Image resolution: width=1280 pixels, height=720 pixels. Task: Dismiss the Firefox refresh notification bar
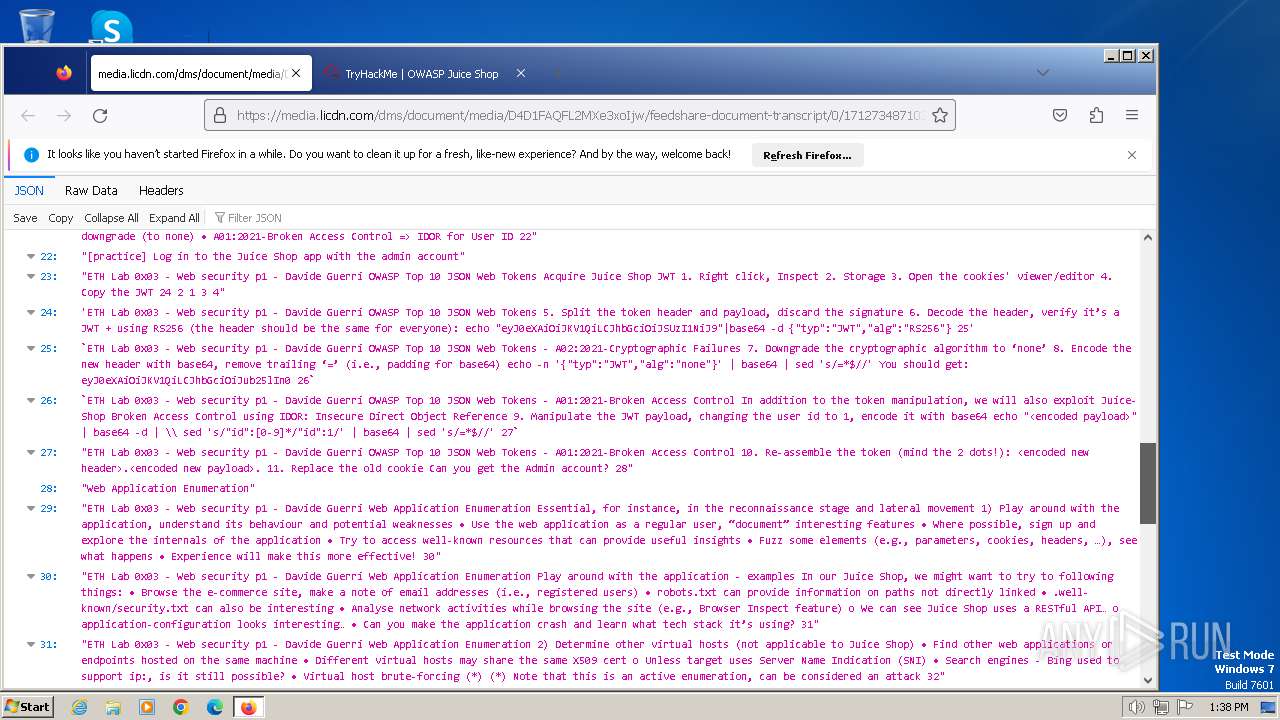click(1132, 155)
